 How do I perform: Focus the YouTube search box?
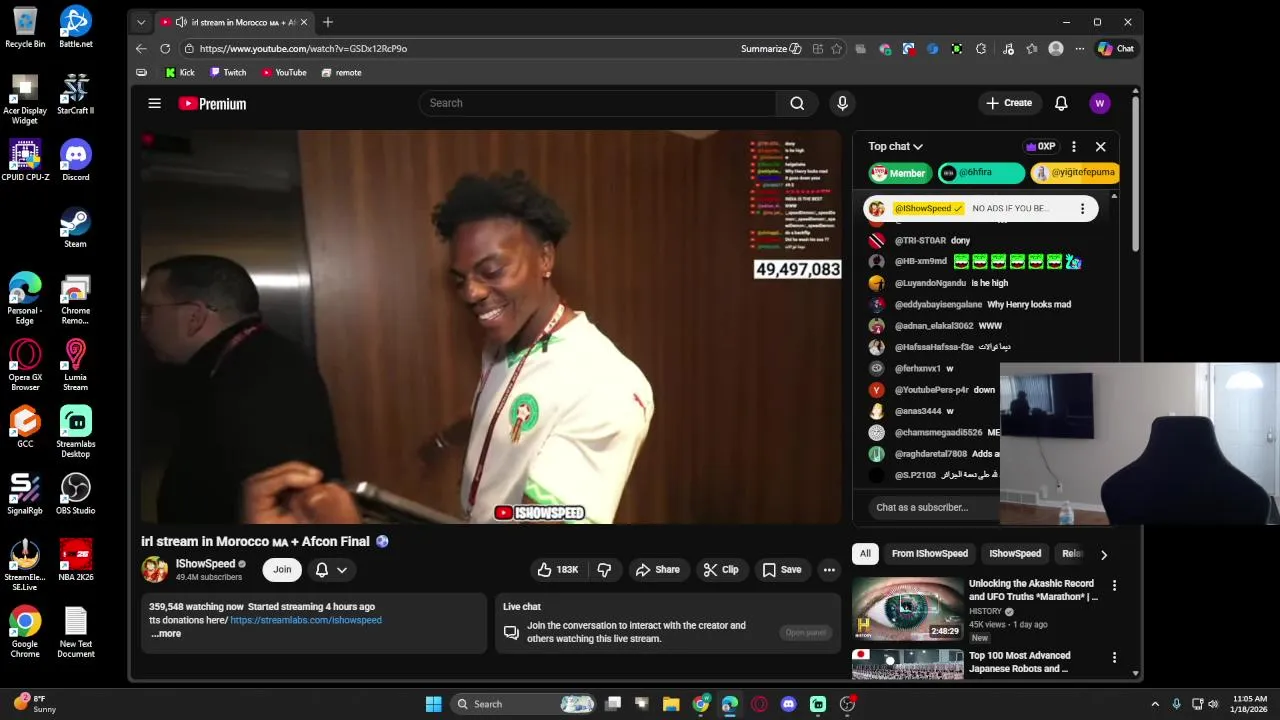coord(598,103)
